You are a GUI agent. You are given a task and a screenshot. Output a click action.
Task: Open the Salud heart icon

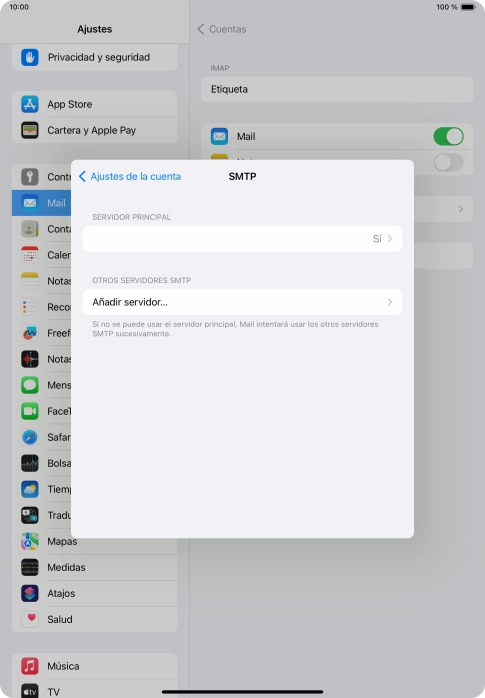(30, 619)
